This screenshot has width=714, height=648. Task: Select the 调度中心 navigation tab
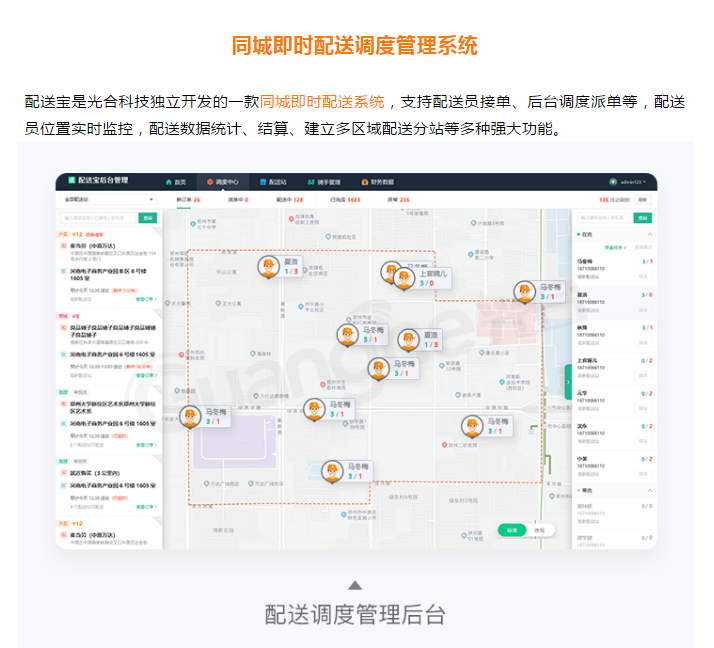coord(223,182)
